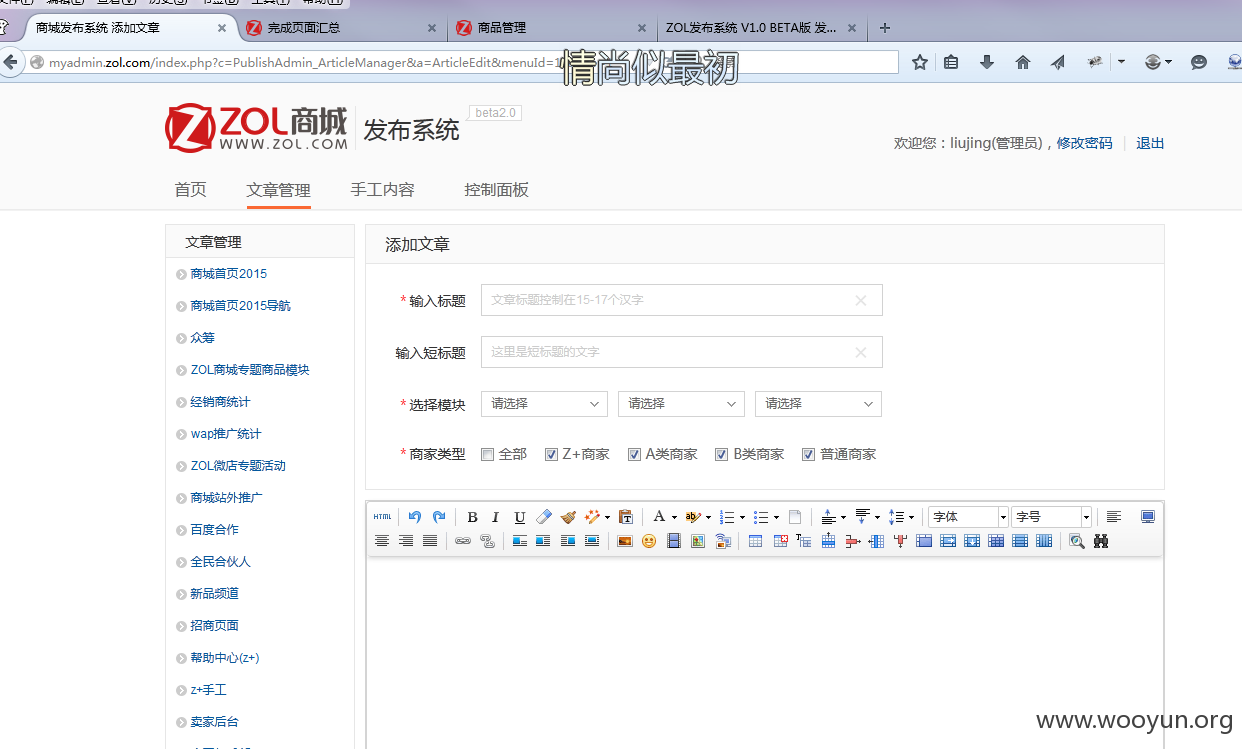Expand the line spacing dropdown
The width and height of the screenshot is (1242, 749).
(x=911, y=517)
